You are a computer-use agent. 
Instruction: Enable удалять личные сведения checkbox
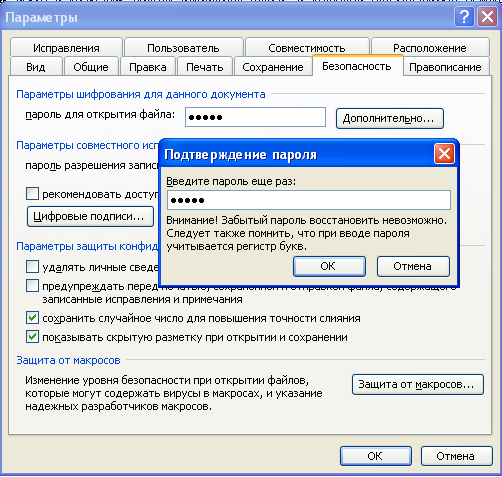32,267
